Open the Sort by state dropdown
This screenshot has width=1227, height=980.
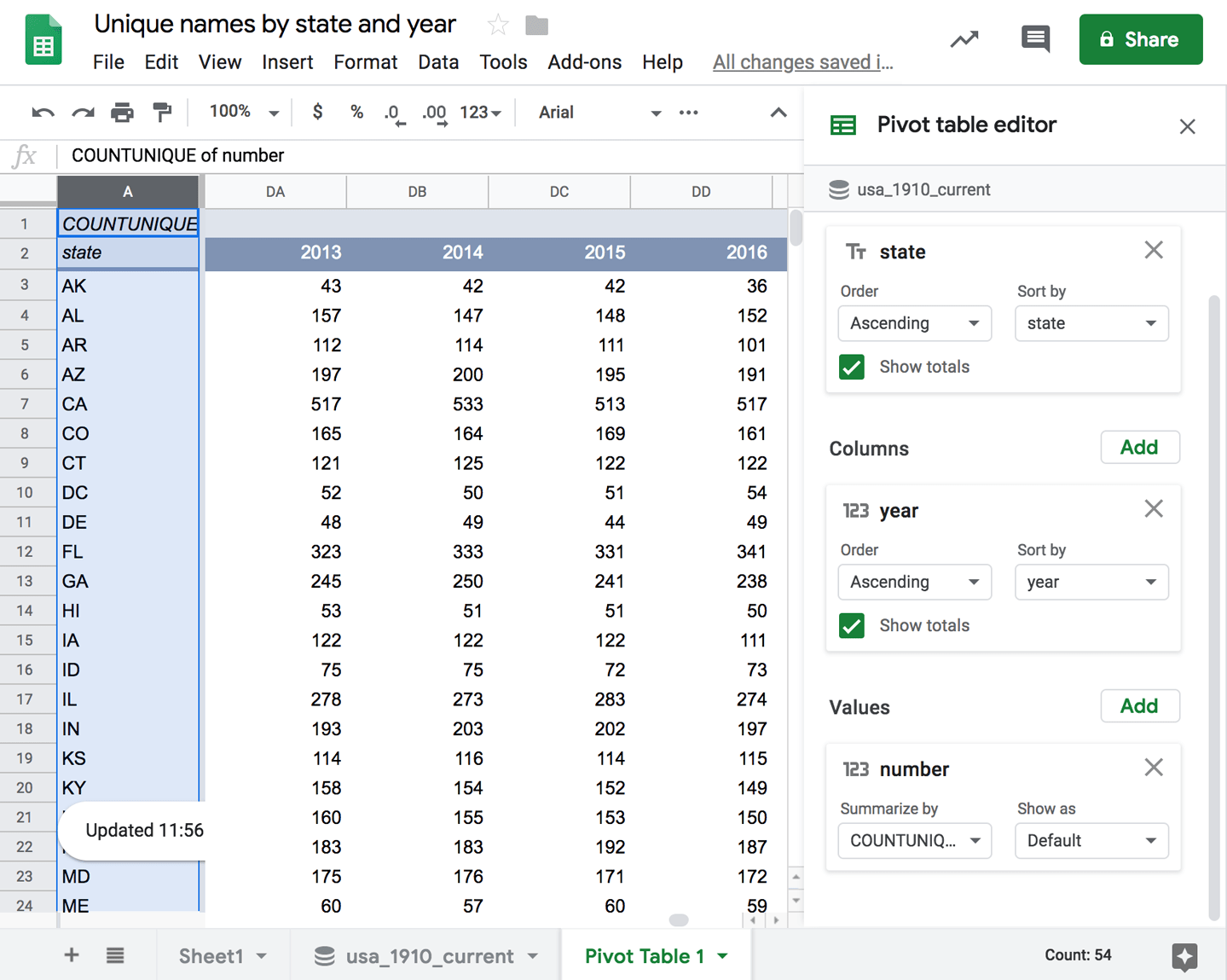pos(1091,323)
